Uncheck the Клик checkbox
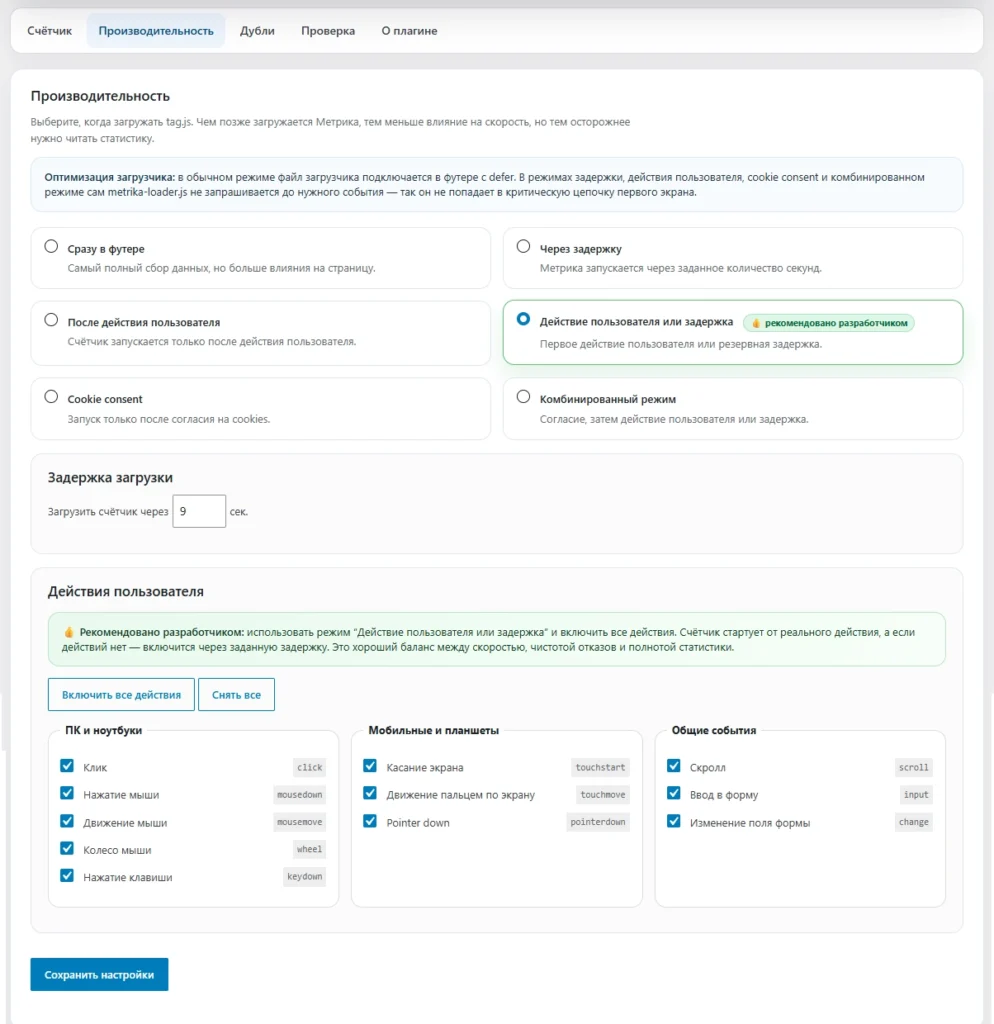 pos(67,765)
